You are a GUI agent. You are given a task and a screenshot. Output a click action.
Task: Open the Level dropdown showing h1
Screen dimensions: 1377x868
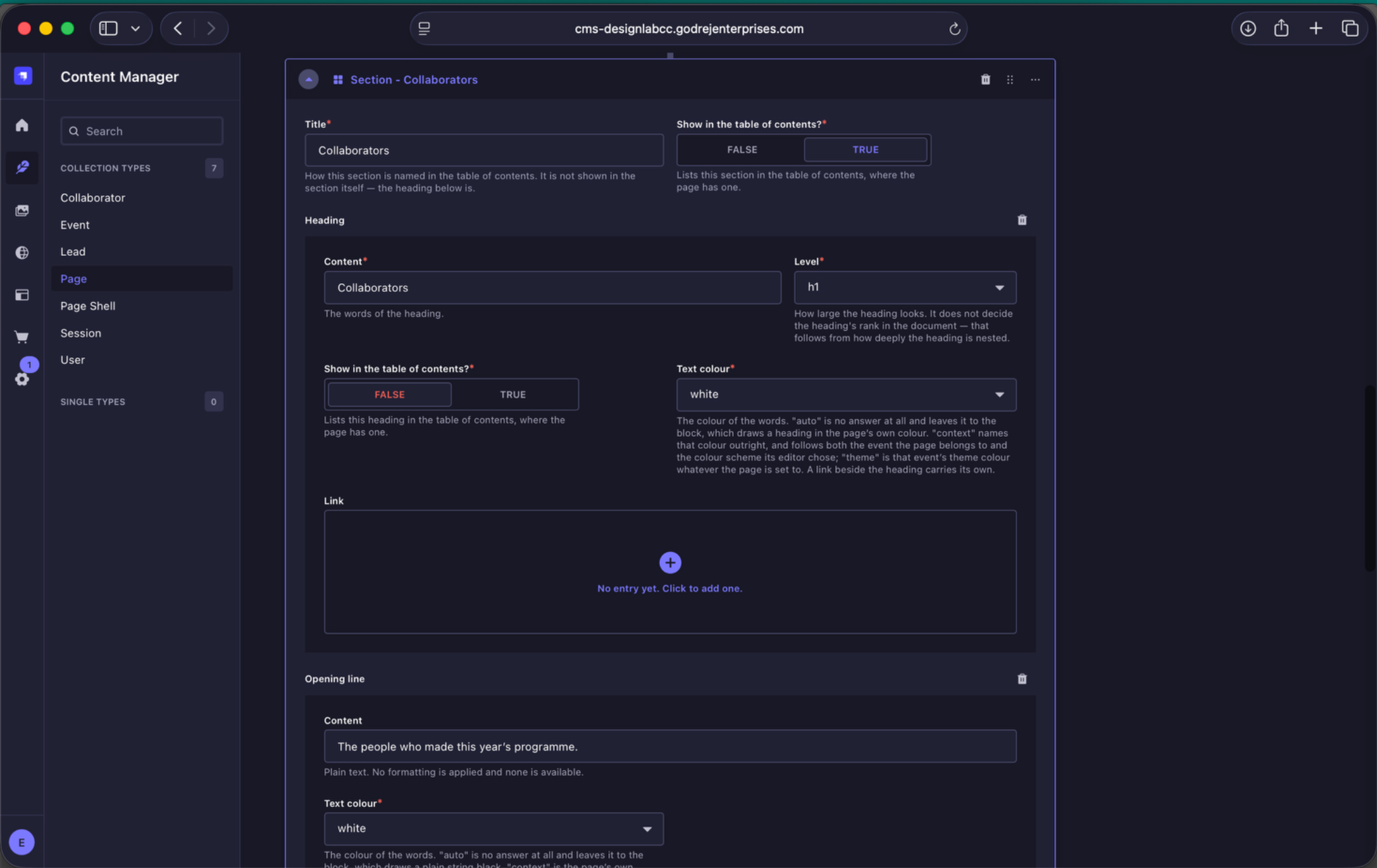905,287
